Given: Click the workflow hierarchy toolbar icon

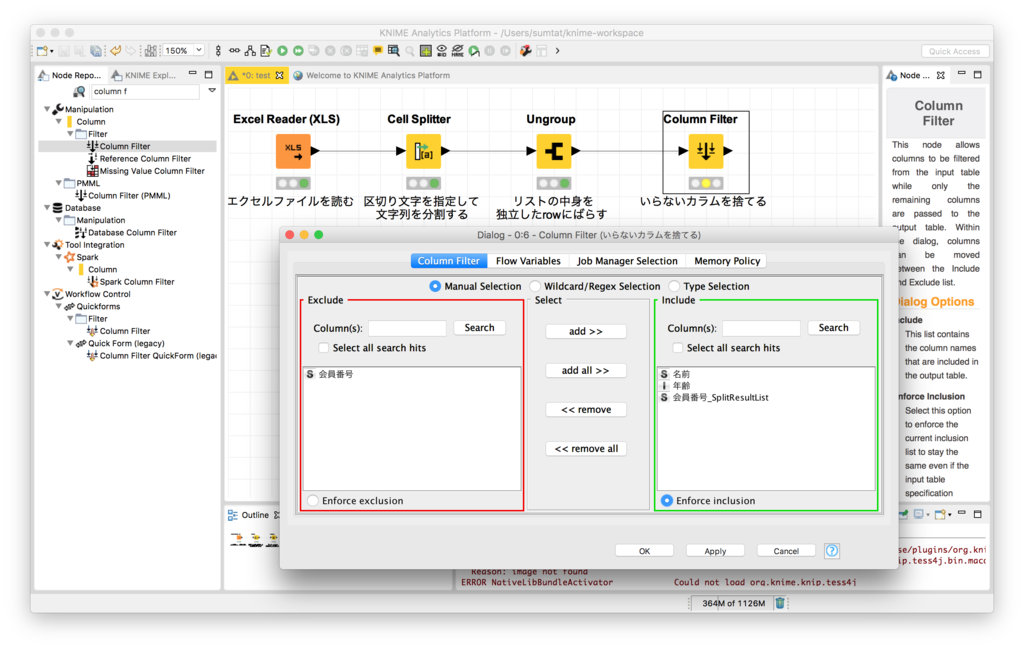Looking at the screenshot, I should pos(250,51).
